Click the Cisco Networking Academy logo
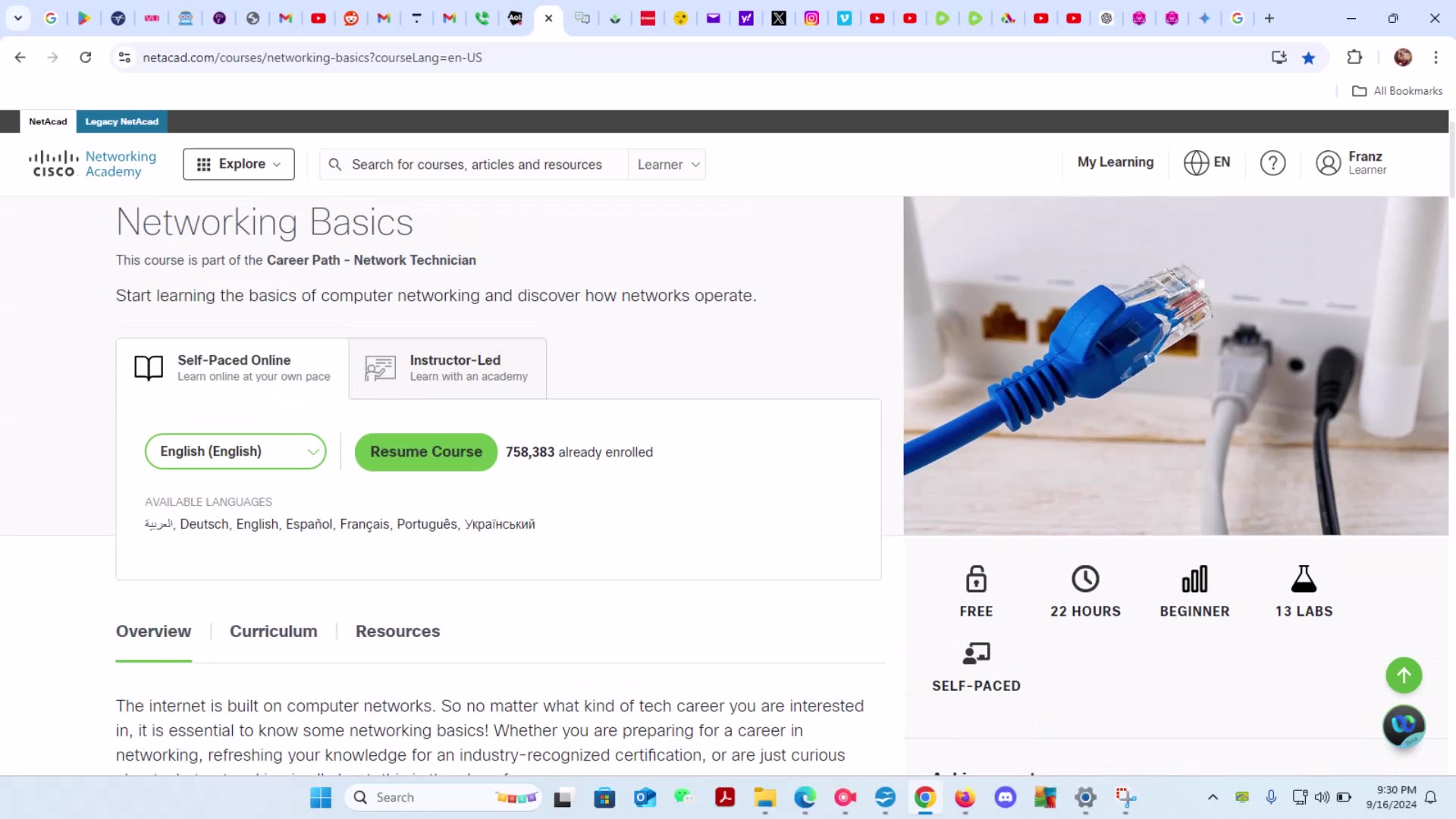This screenshot has height=819, width=1456. click(x=93, y=164)
